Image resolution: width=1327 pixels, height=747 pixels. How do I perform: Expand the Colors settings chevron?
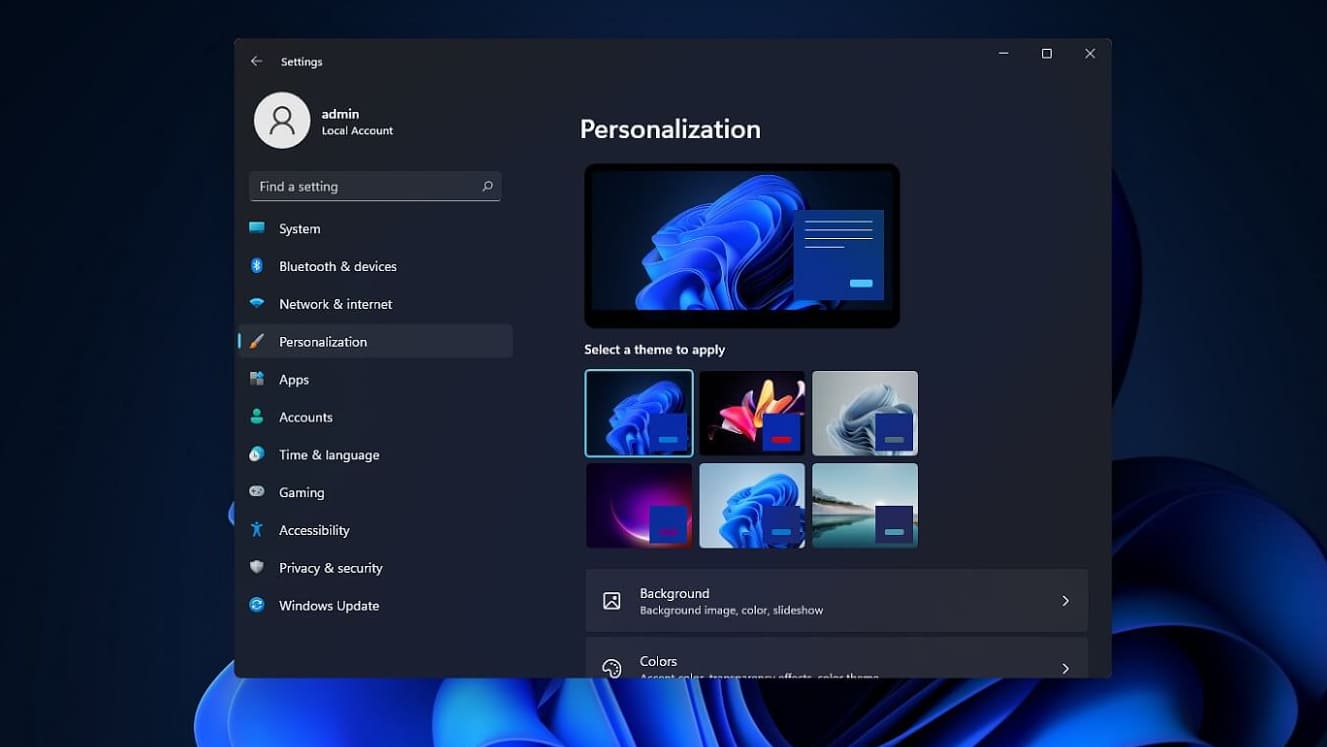(x=1065, y=668)
